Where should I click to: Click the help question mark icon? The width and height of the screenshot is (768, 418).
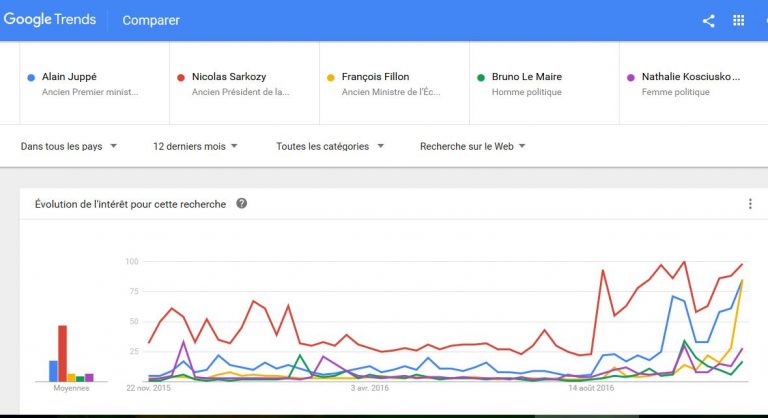pos(241,203)
